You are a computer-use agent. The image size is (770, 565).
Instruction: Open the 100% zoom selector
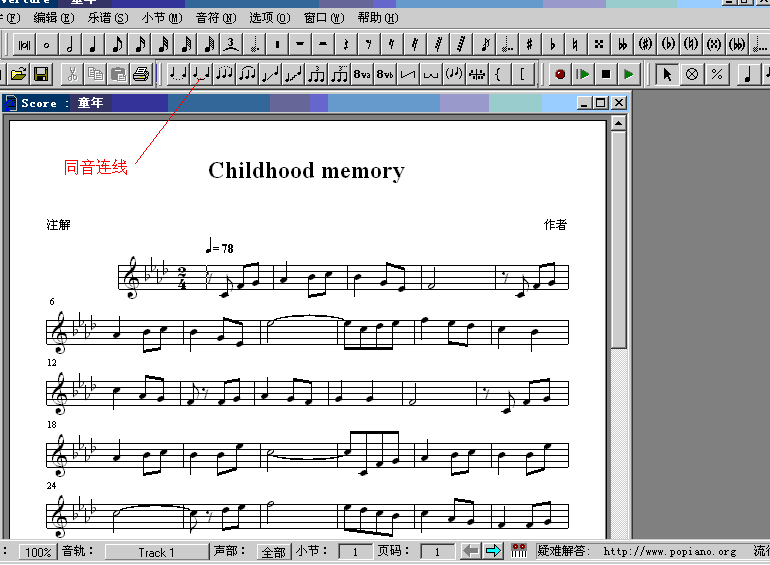(x=38, y=552)
